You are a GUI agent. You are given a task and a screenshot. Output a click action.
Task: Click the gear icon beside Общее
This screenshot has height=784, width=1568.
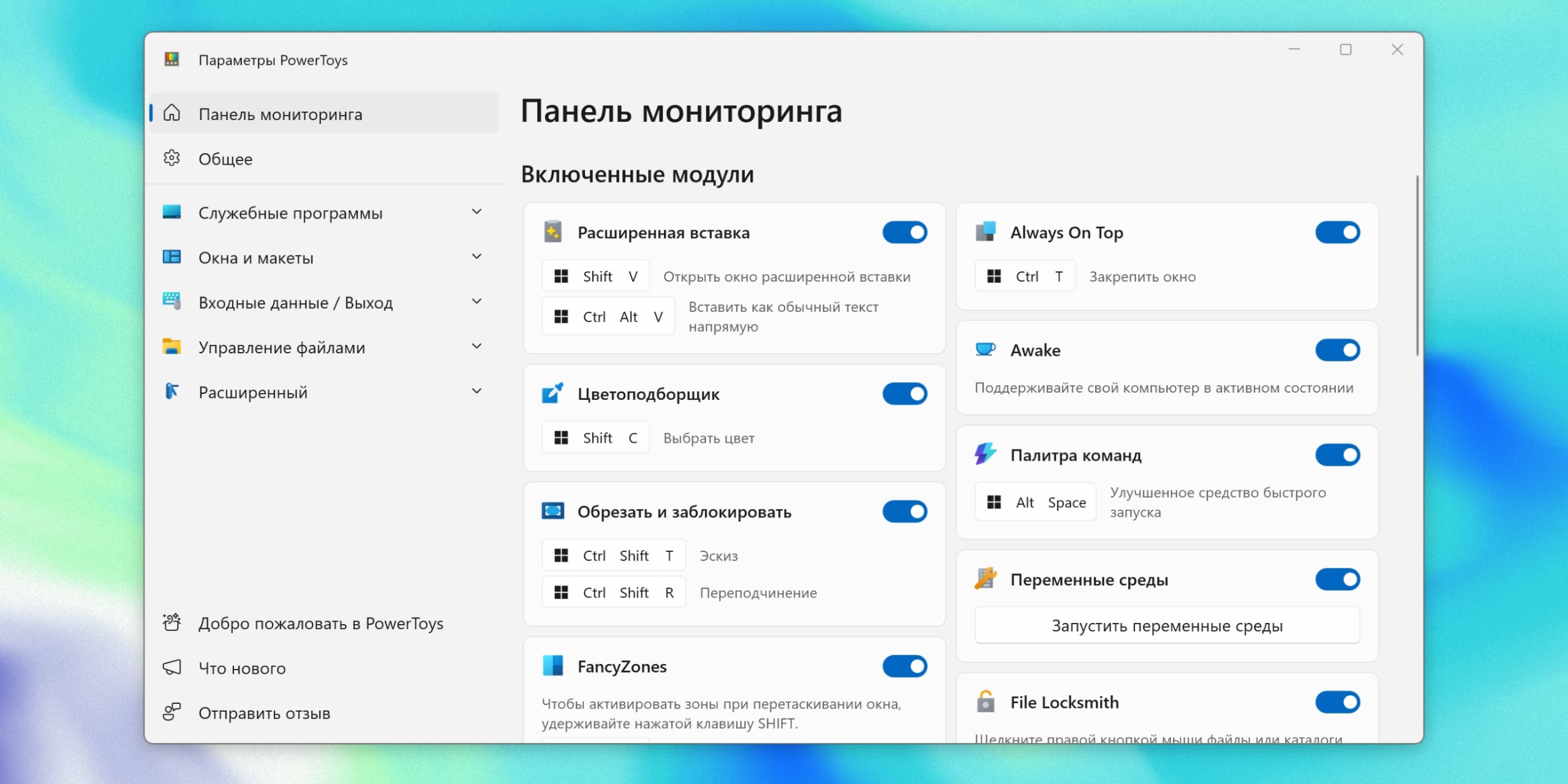click(x=171, y=158)
